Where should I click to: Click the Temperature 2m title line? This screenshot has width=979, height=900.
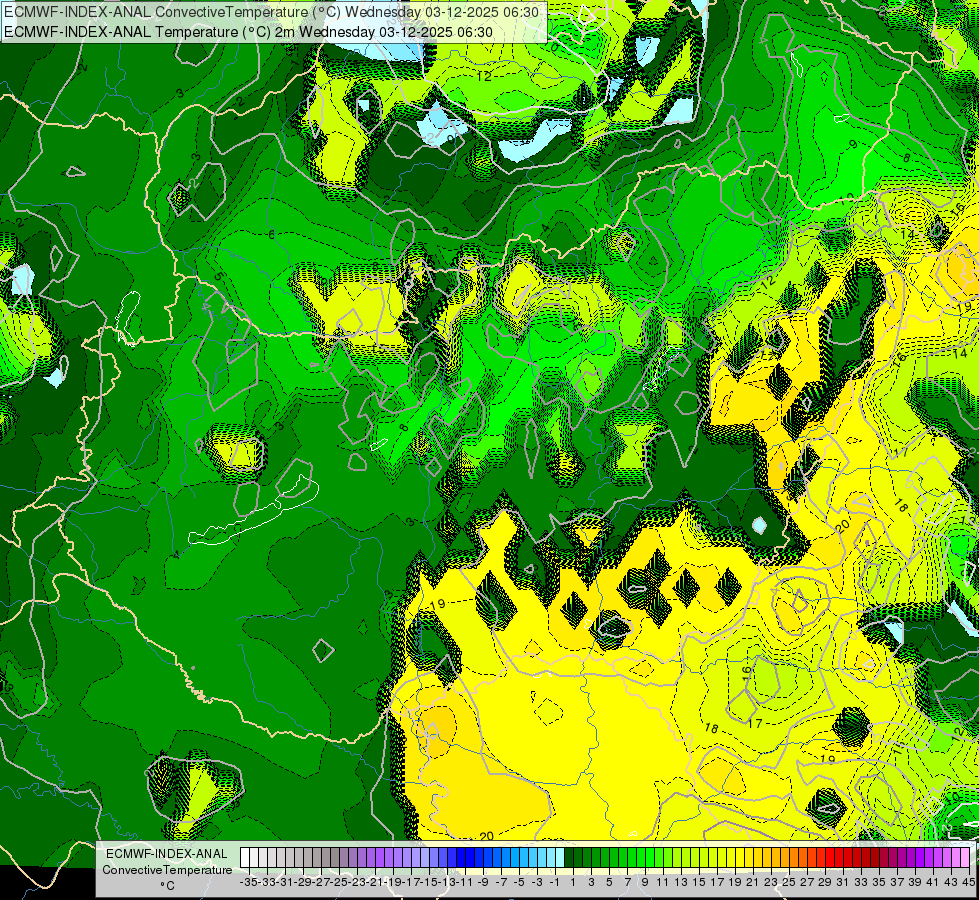pyautogui.click(x=248, y=32)
